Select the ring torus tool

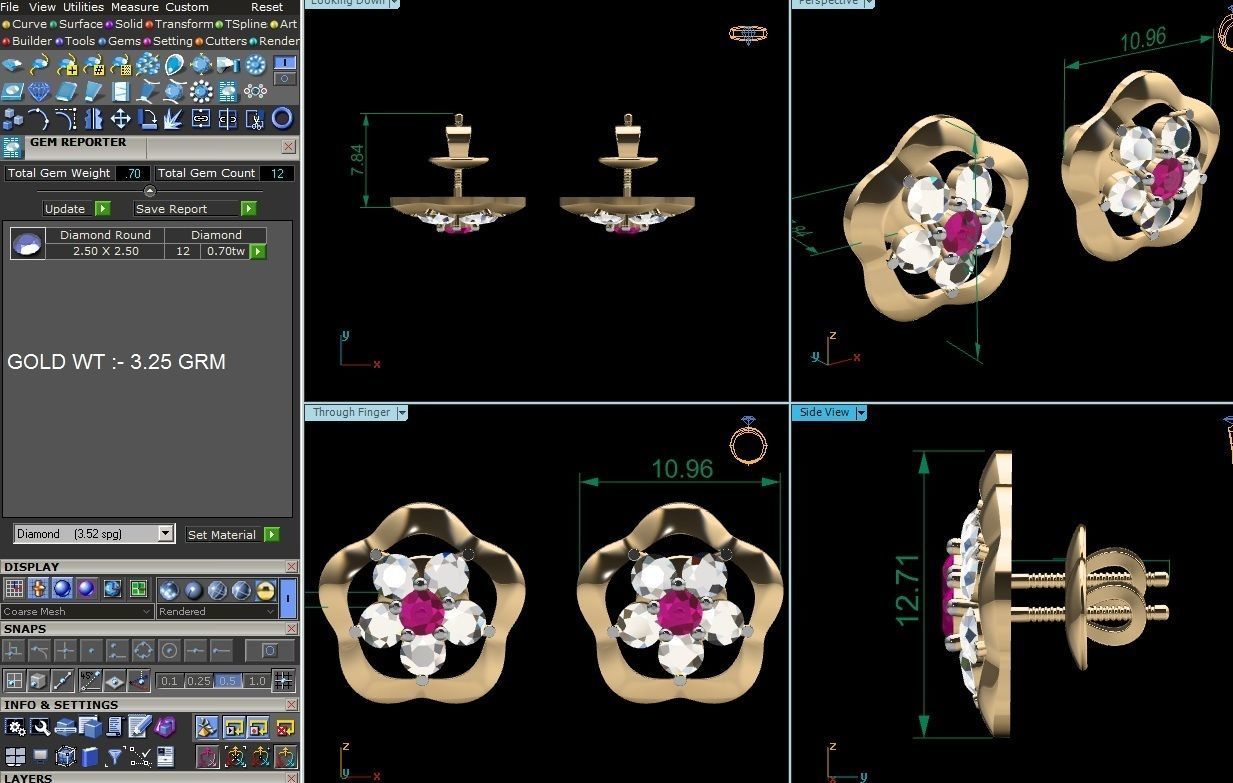click(x=282, y=120)
